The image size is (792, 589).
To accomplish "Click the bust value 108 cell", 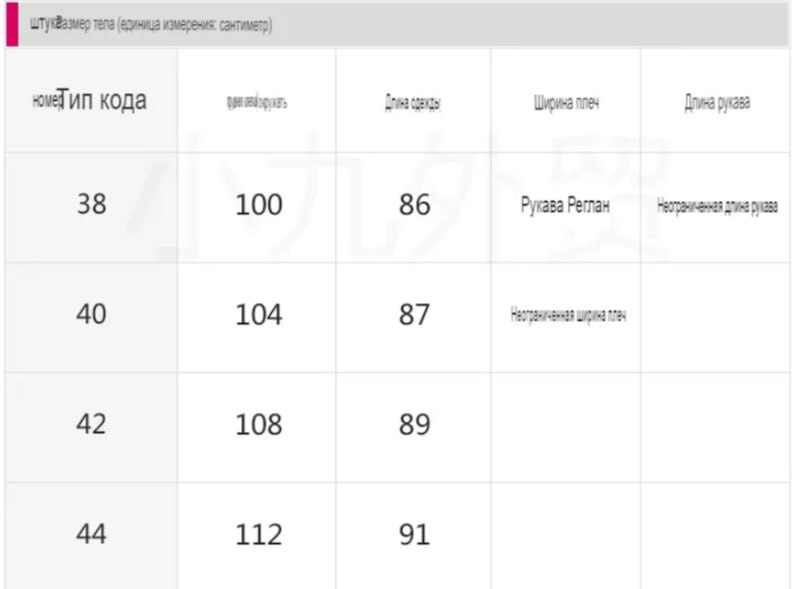I will [257, 427].
